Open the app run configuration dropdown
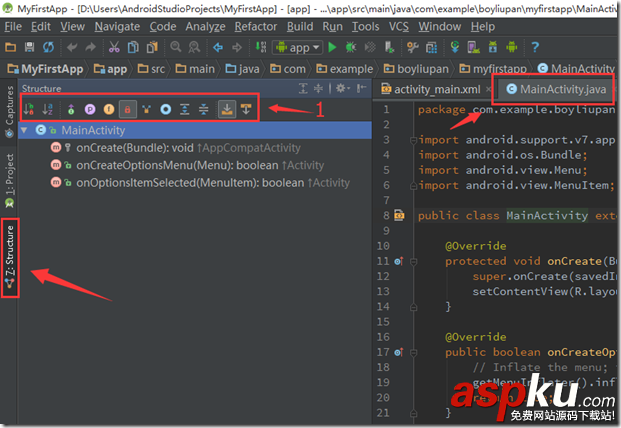The height and width of the screenshot is (428, 621). (297, 48)
